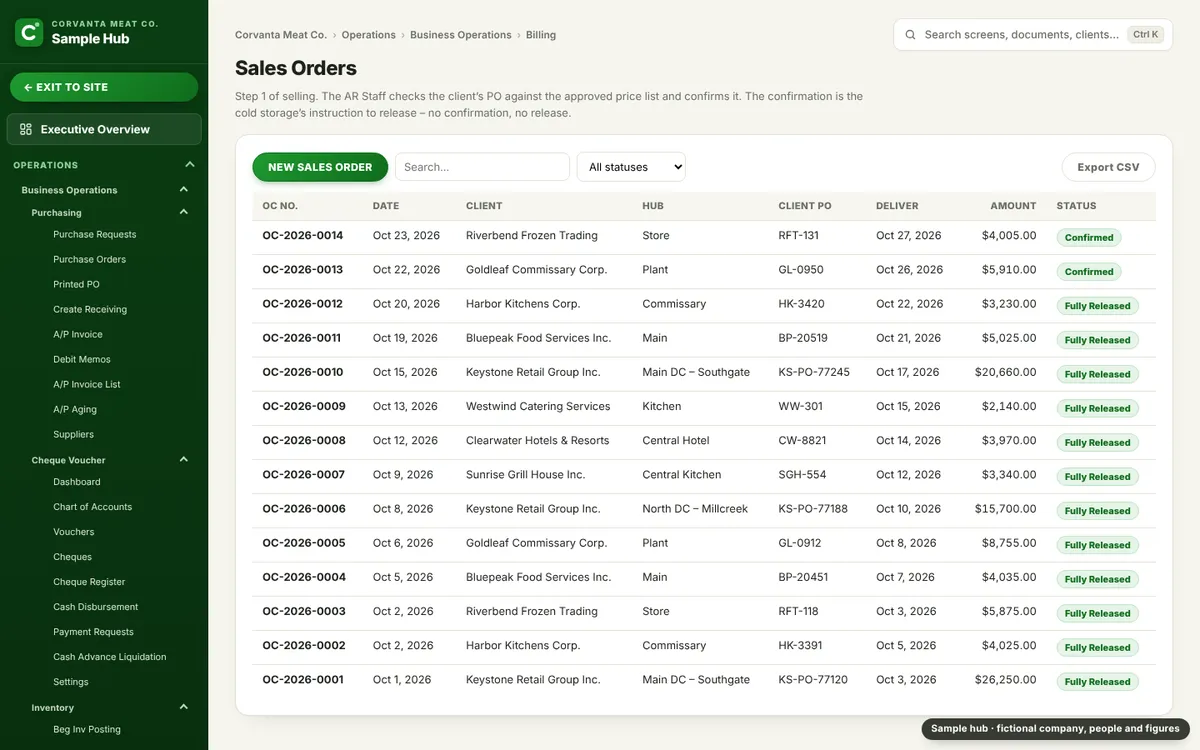This screenshot has height=750, width=1200.
Task: Click Corvanta Meat Co. breadcrumb
Action: click(281, 34)
